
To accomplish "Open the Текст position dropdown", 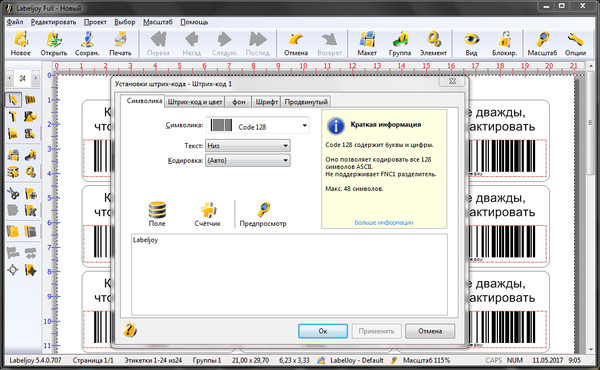I will coord(248,146).
